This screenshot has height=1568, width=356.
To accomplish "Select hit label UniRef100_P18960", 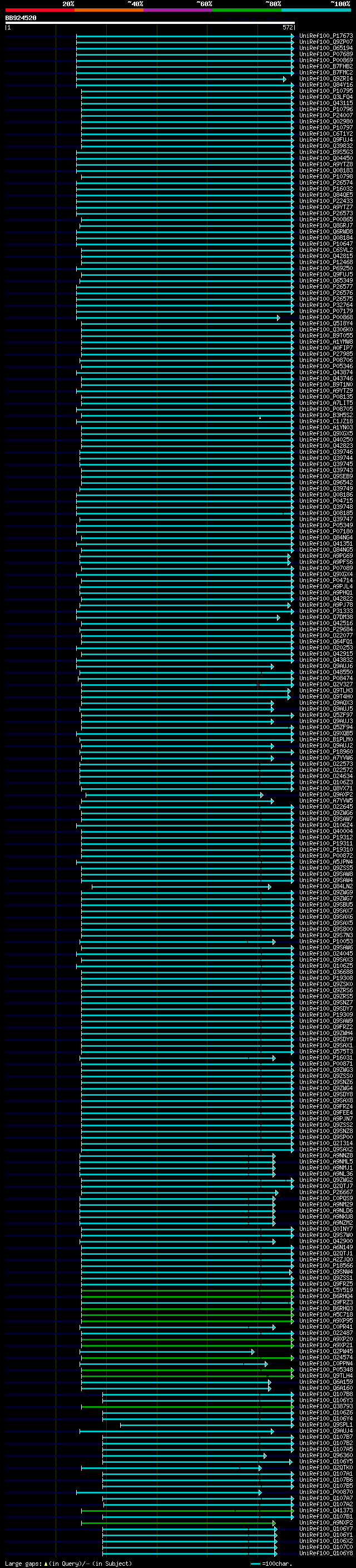I will [x=326, y=751].
